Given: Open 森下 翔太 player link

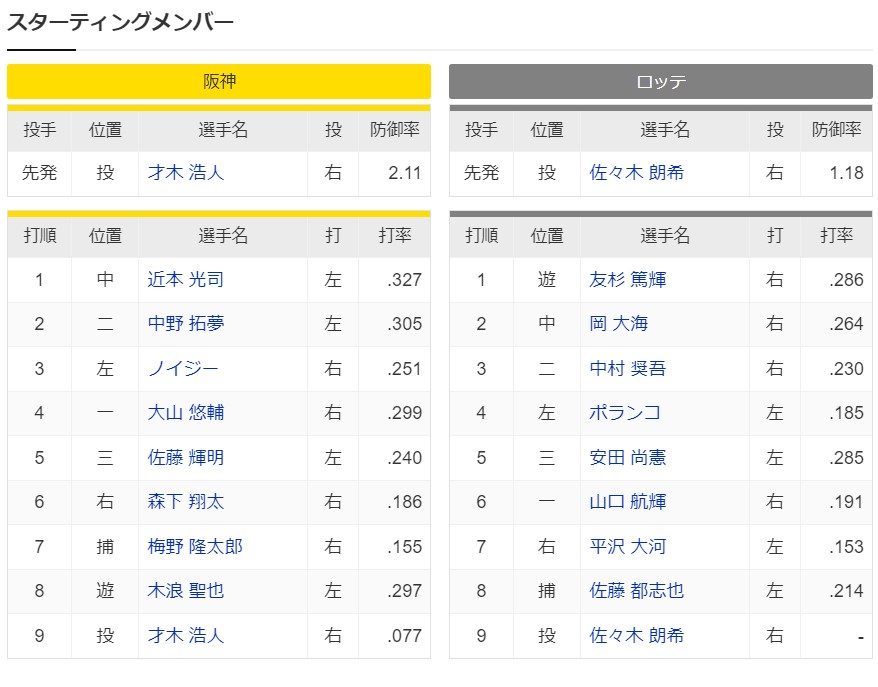Looking at the screenshot, I should (186, 502).
